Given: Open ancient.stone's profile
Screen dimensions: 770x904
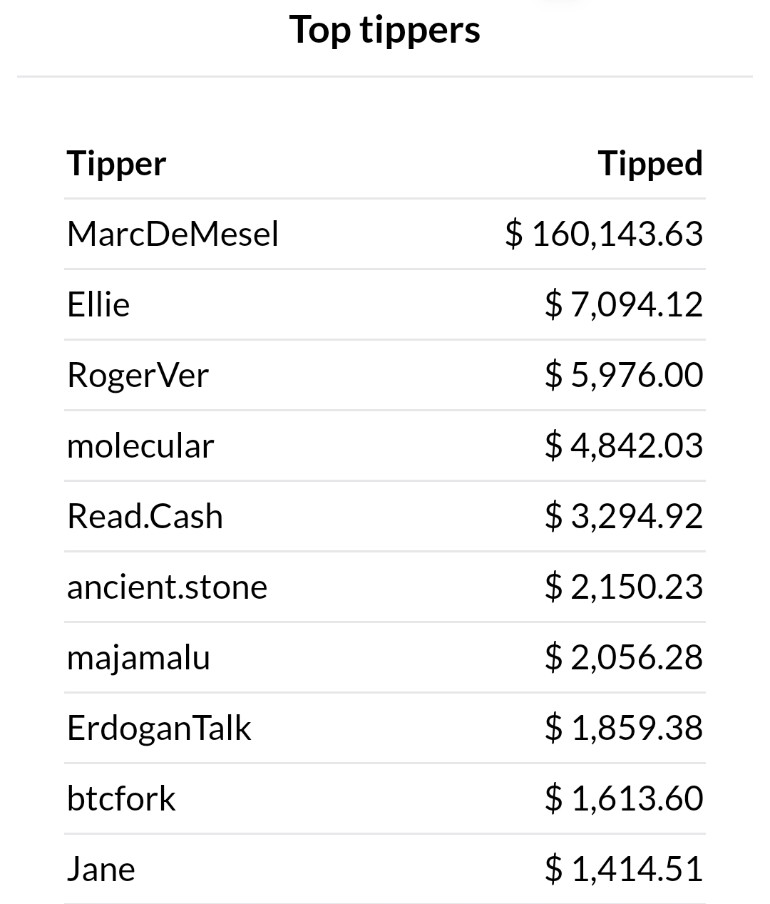Looking at the screenshot, I should pos(167,587).
